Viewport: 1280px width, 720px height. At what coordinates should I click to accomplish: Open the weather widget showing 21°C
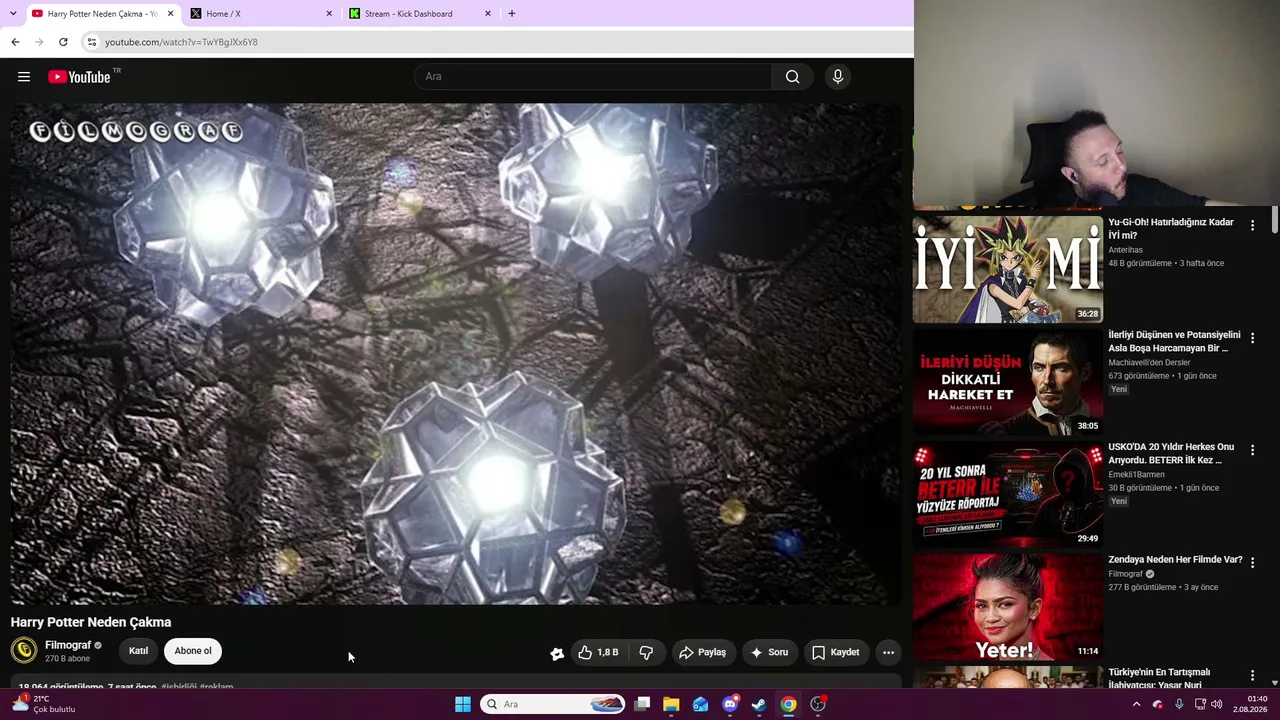(44, 704)
